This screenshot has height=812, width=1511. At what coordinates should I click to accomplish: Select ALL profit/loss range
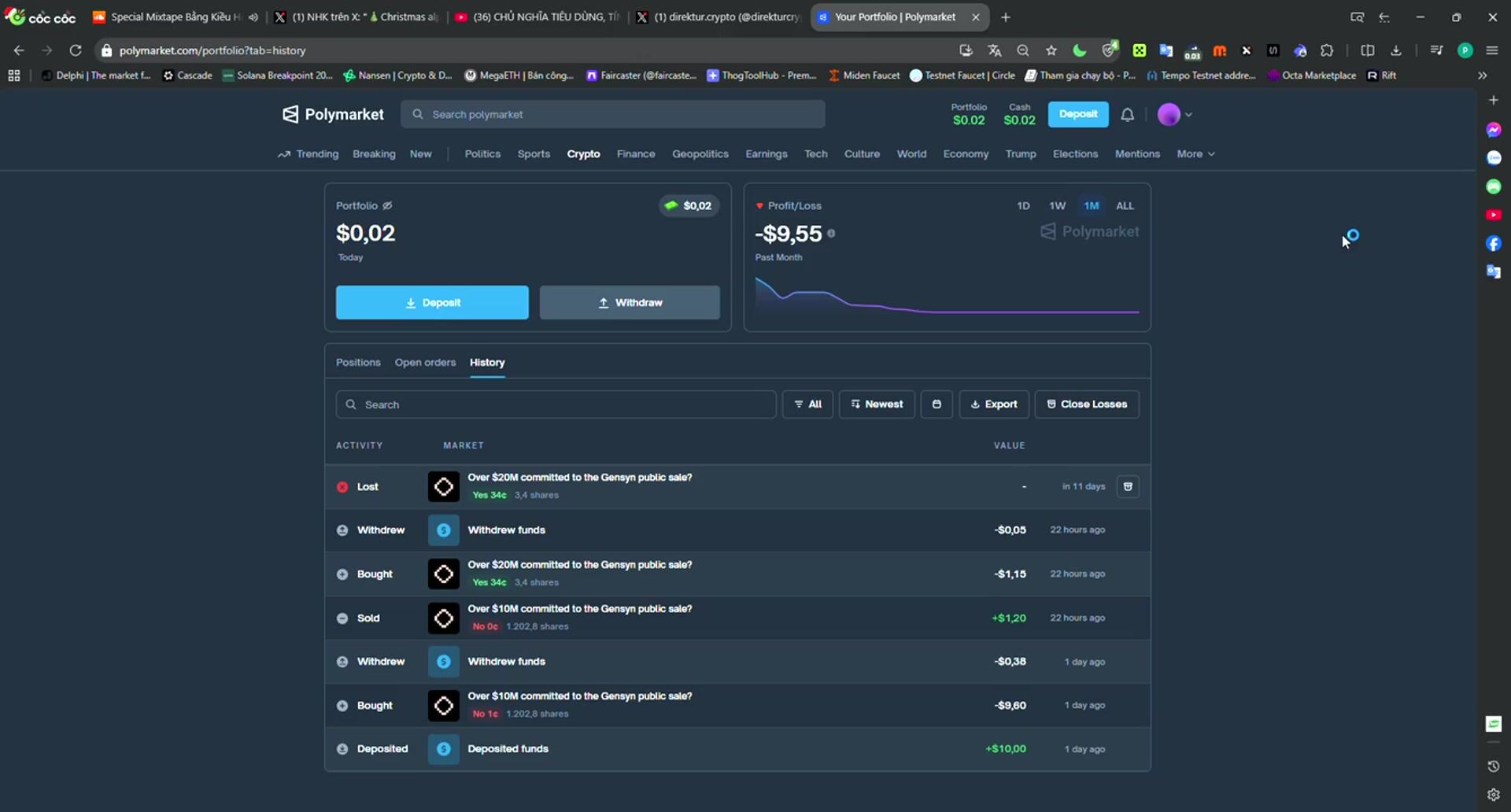click(x=1125, y=205)
